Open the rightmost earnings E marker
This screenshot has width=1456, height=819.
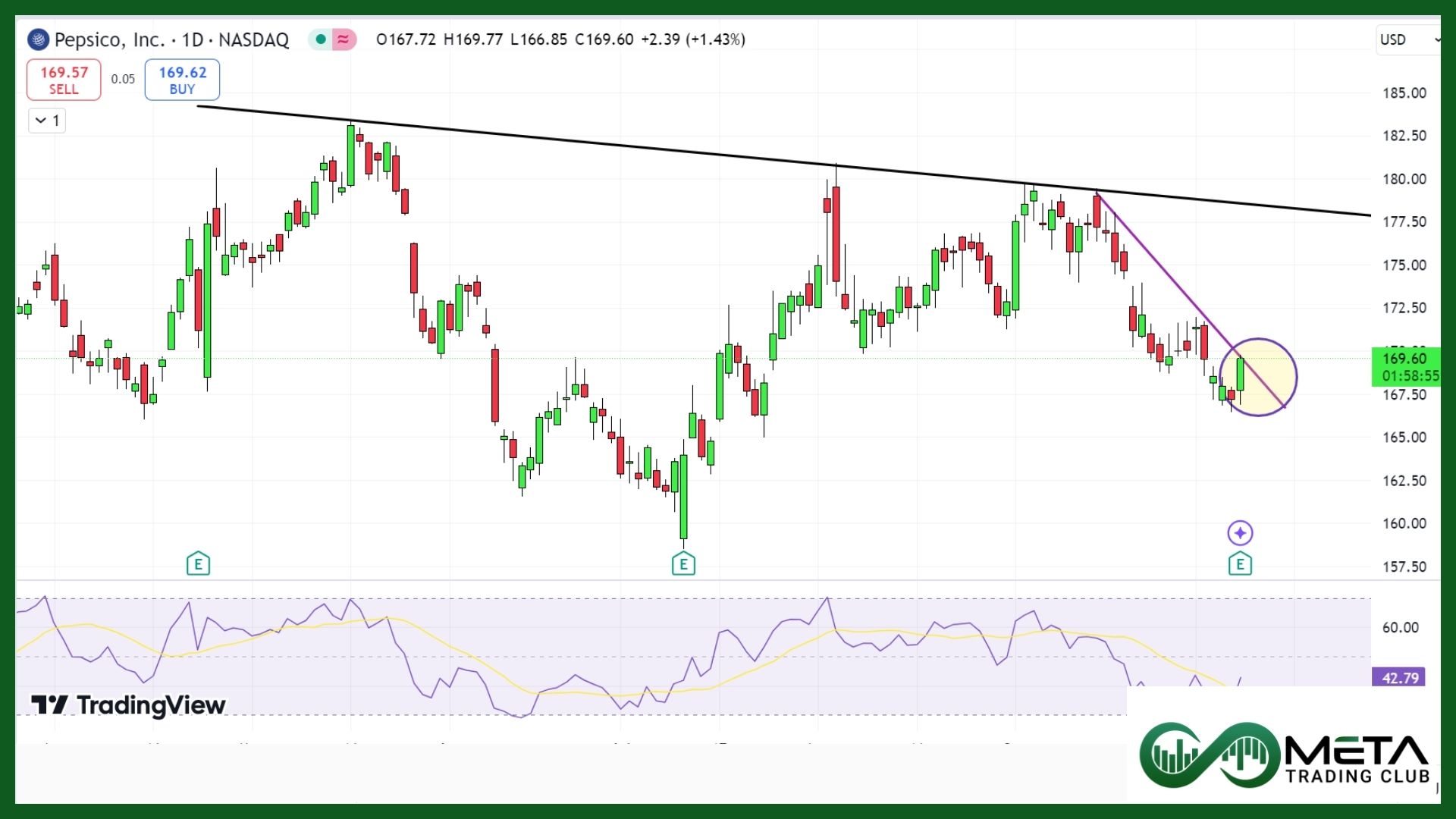(1240, 563)
